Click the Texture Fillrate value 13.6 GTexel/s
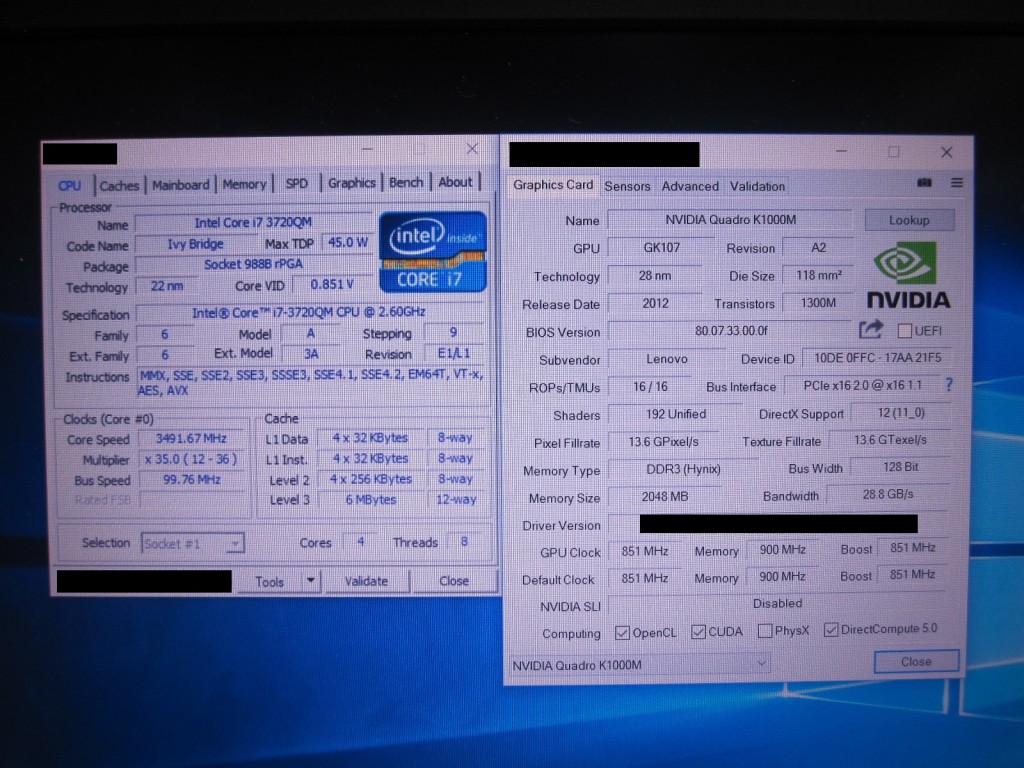 [889, 440]
